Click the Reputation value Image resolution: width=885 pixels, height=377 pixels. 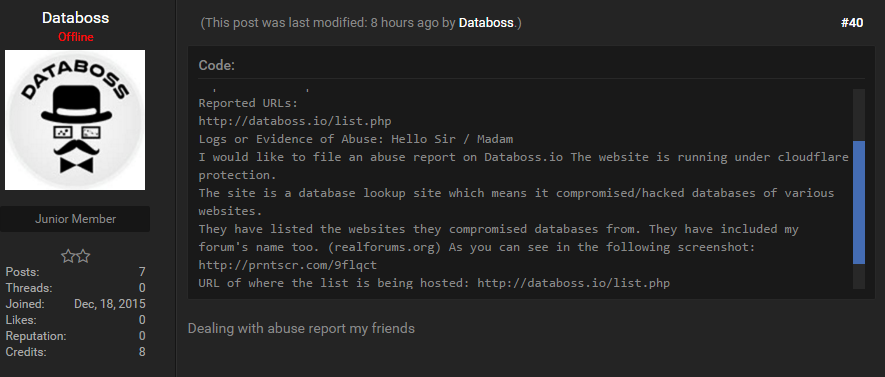coord(142,336)
